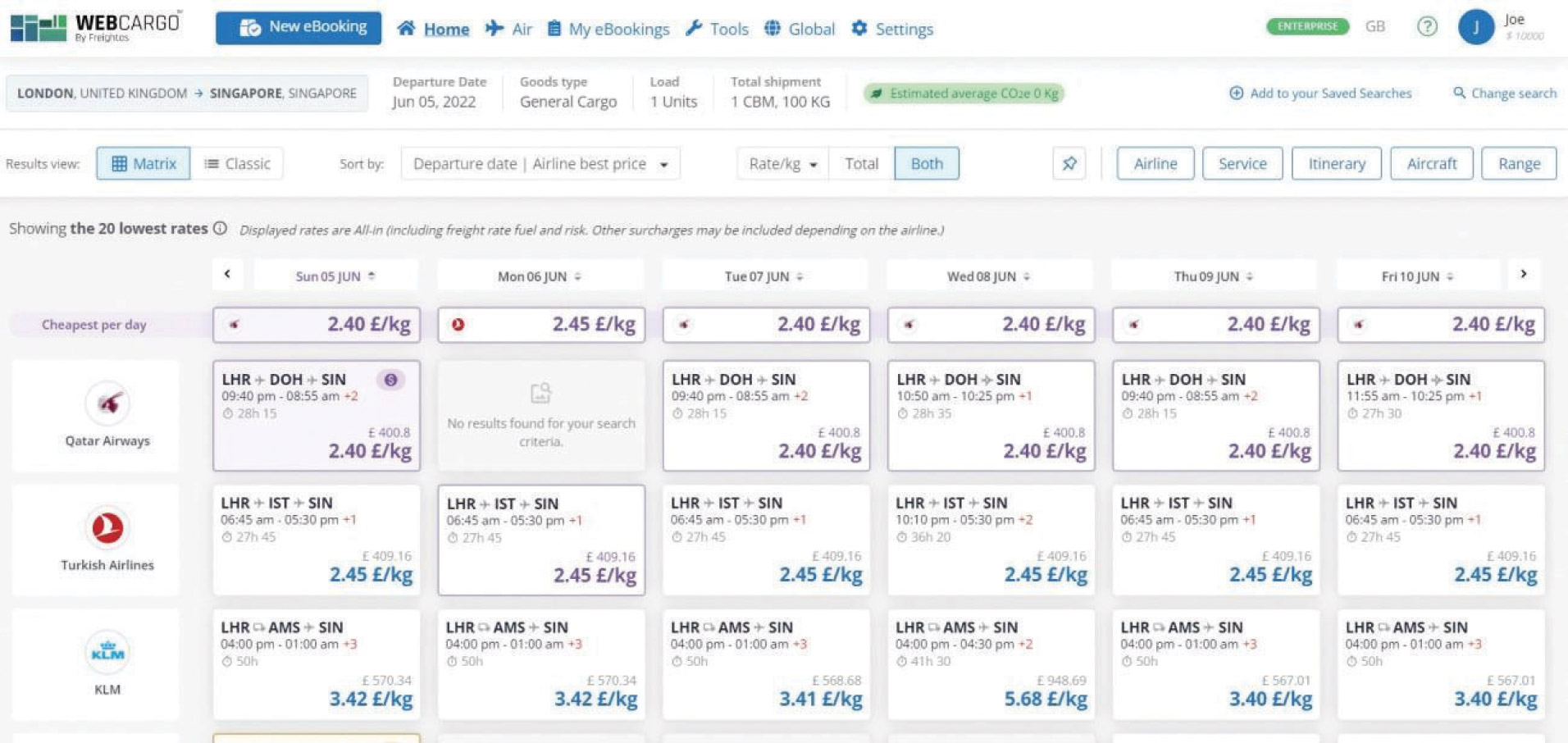Image resolution: width=1568 pixels, height=743 pixels.
Task: Start a New eBooking
Action: [299, 28]
